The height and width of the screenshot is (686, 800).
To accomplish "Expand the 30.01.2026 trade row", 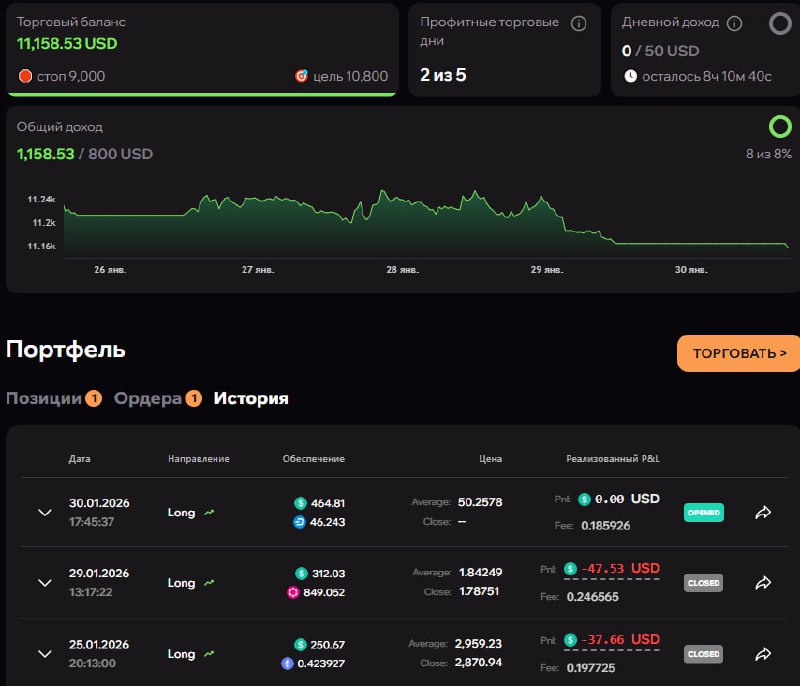I will click(x=44, y=513).
